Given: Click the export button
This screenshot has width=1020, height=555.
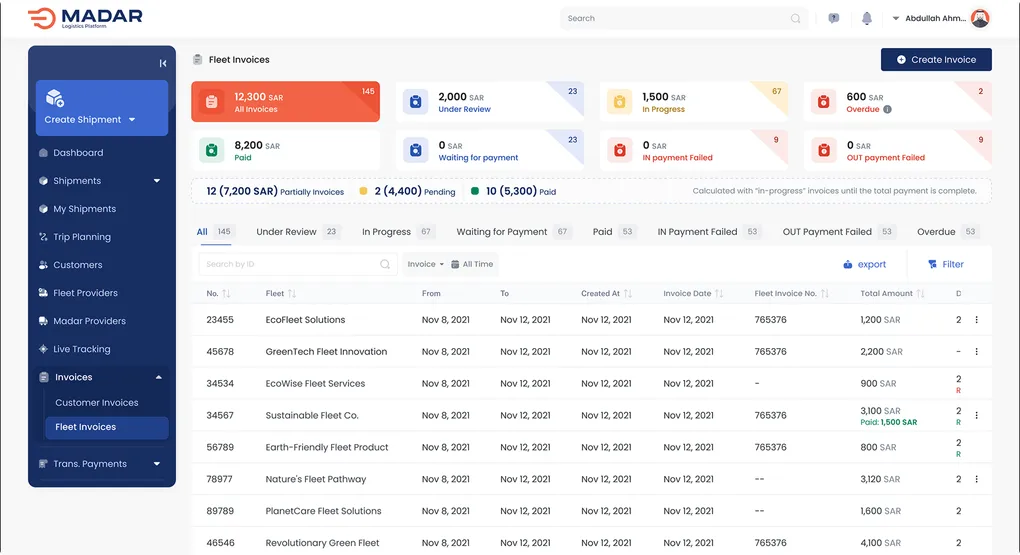Looking at the screenshot, I should click(x=865, y=264).
